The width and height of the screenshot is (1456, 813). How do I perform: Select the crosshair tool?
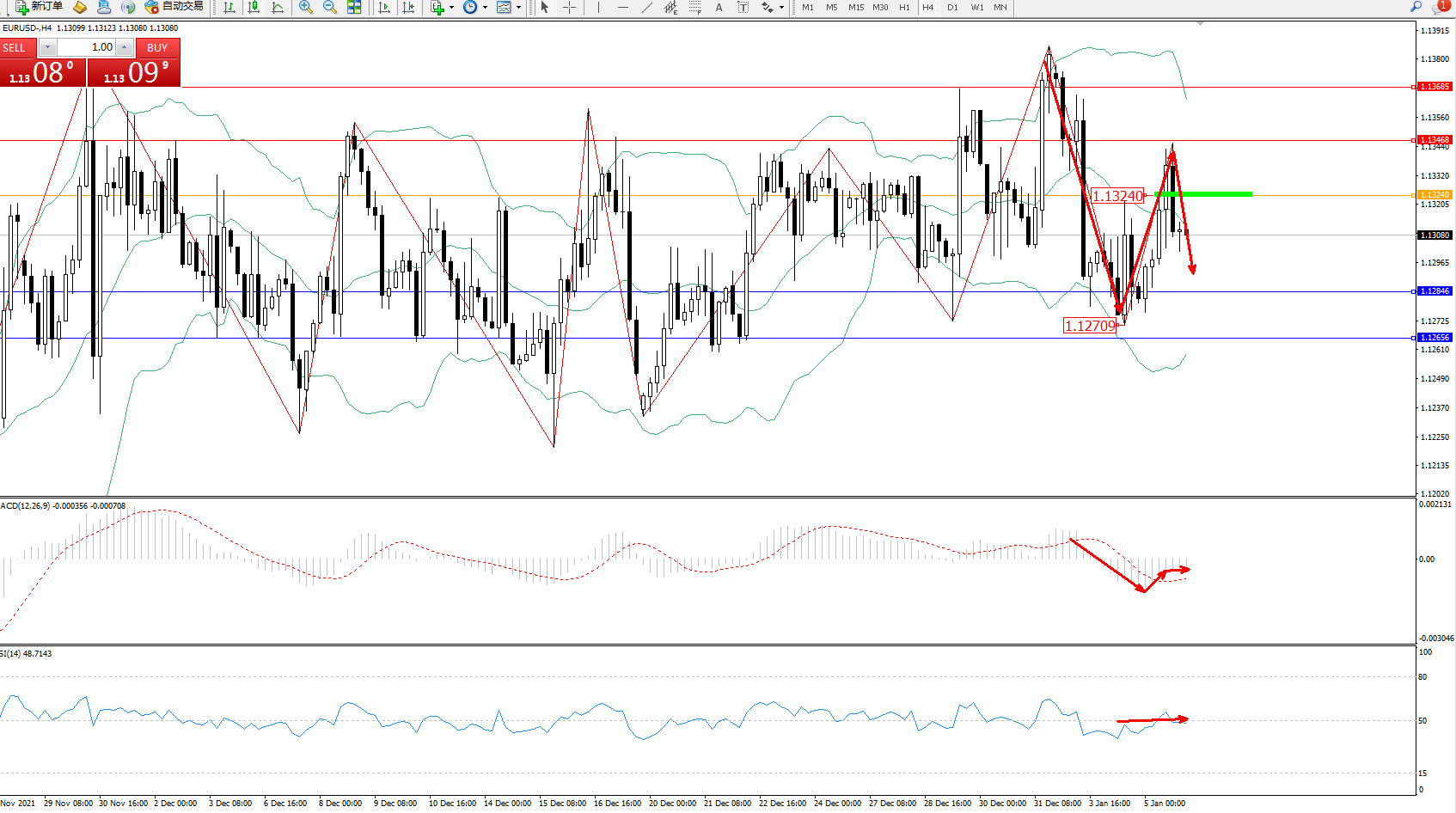click(569, 8)
